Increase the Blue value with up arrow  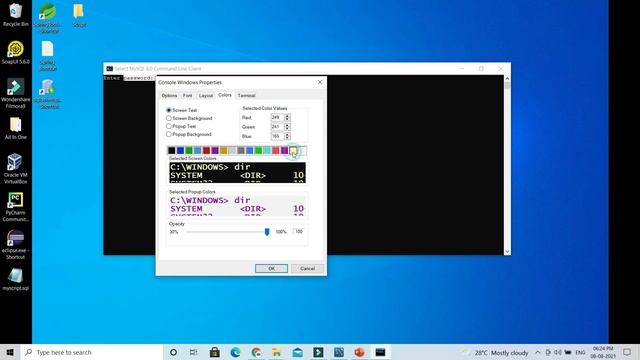(287, 134)
